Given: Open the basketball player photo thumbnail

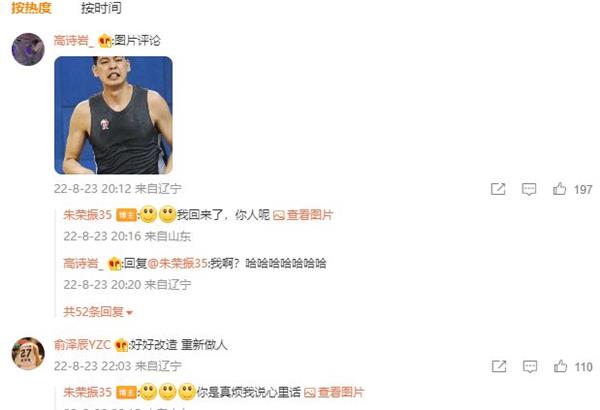Looking at the screenshot, I should click(x=113, y=115).
